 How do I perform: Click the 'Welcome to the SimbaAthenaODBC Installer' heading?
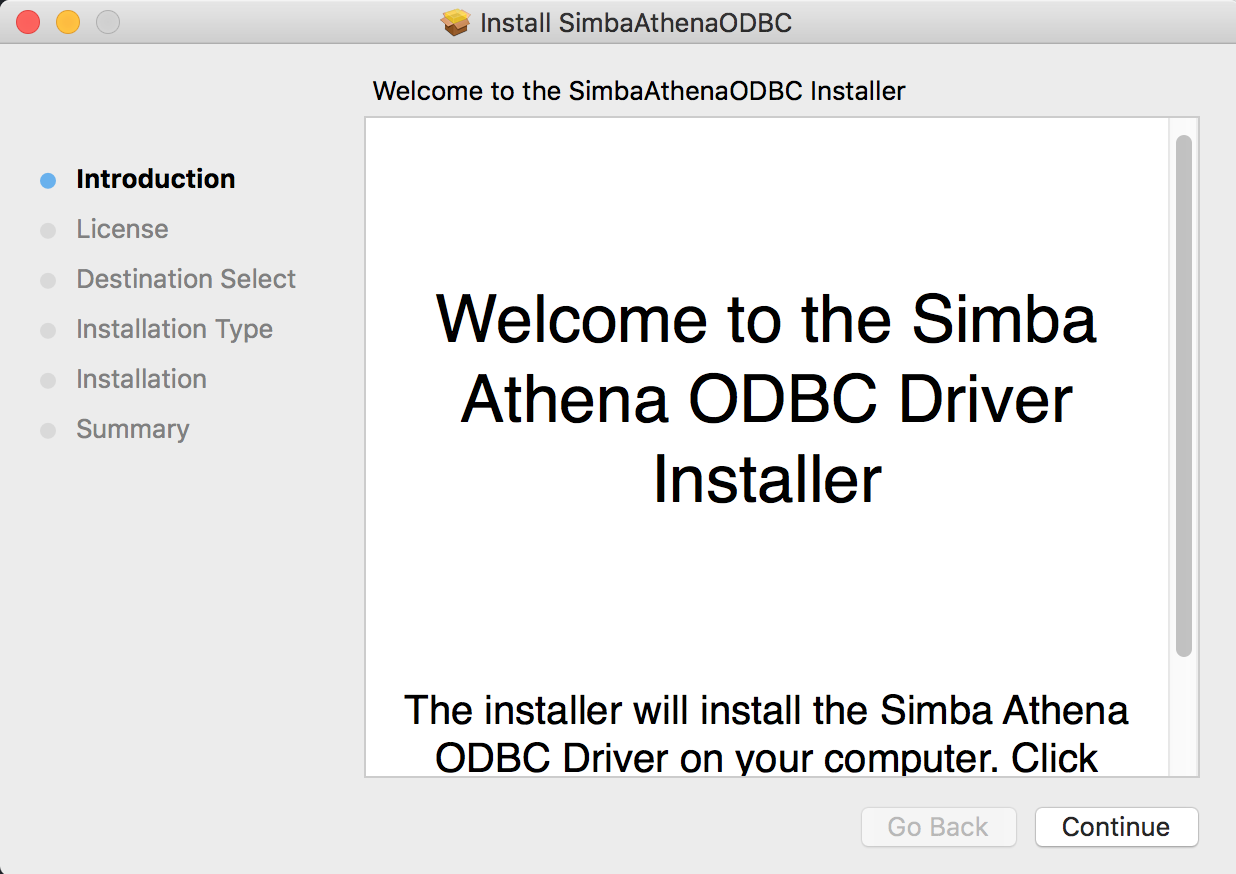coord(639,91)
